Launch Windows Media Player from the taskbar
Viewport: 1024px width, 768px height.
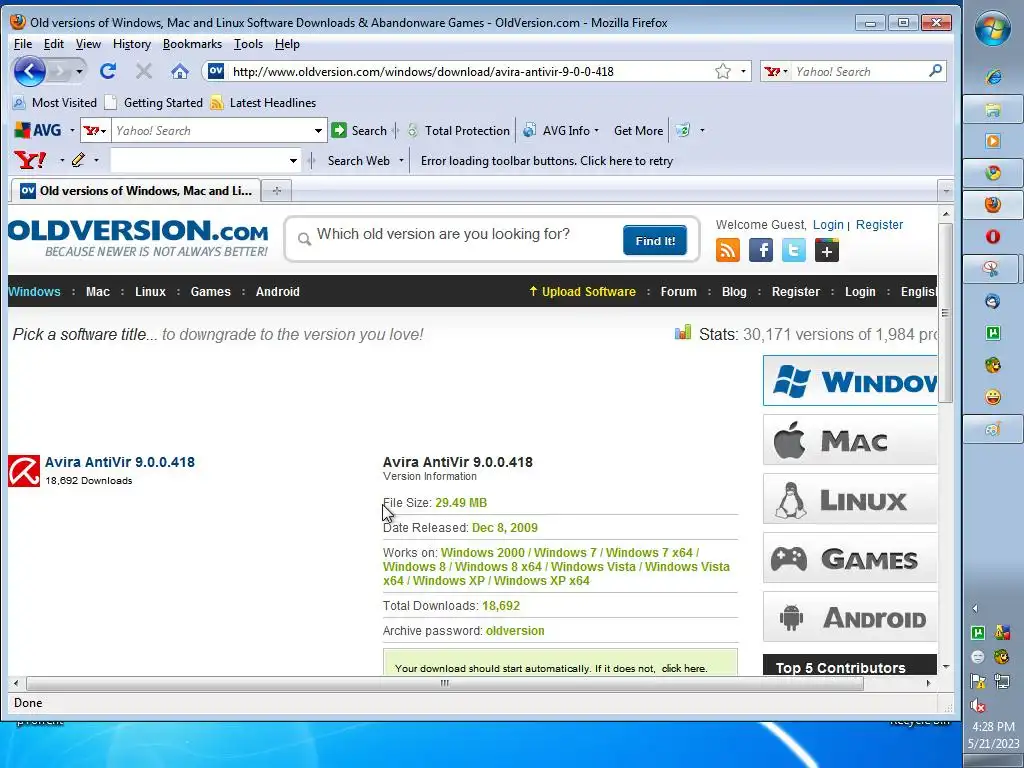[993, 141]
